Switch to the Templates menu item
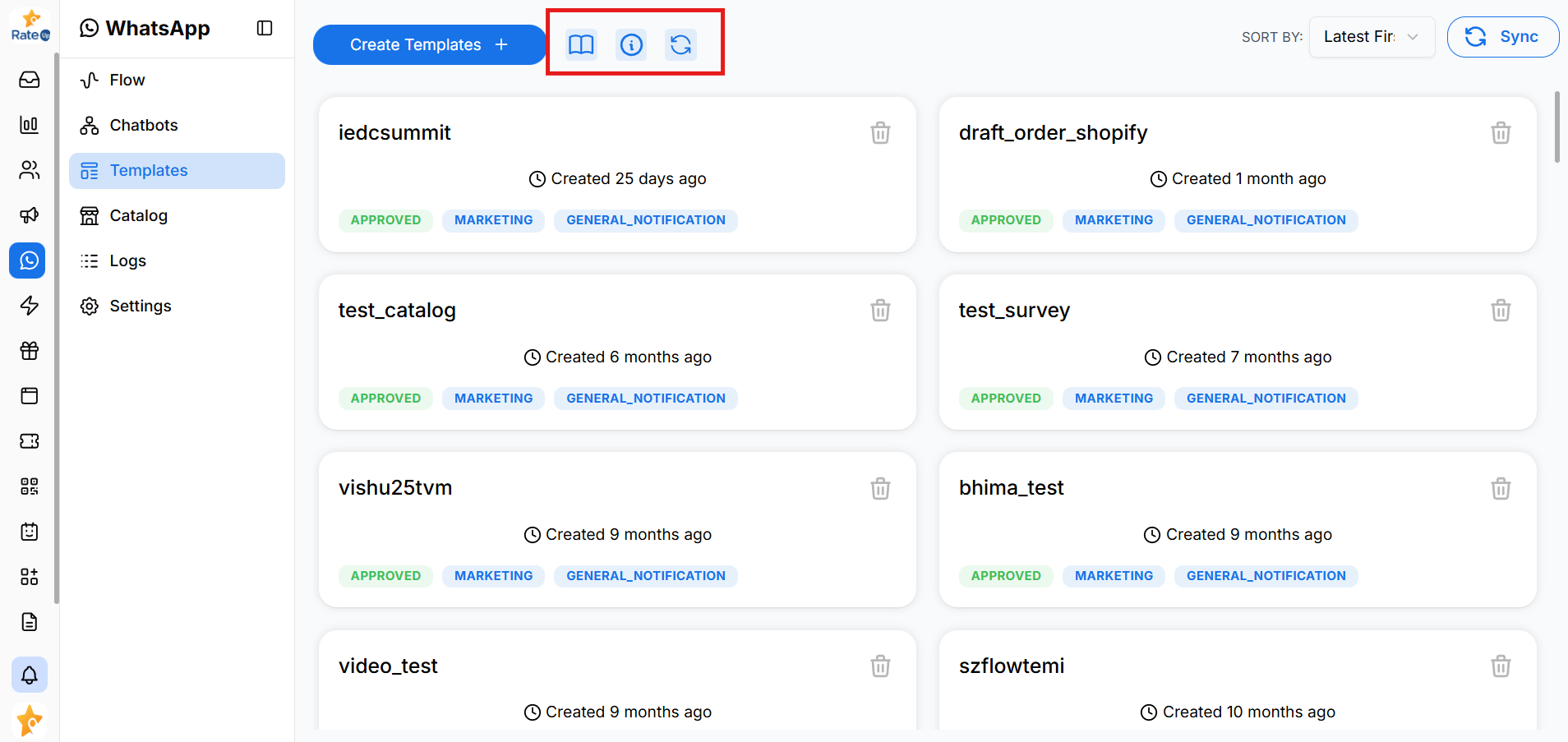The width and height of the screenshot is (1568, 742). [148, 170]
